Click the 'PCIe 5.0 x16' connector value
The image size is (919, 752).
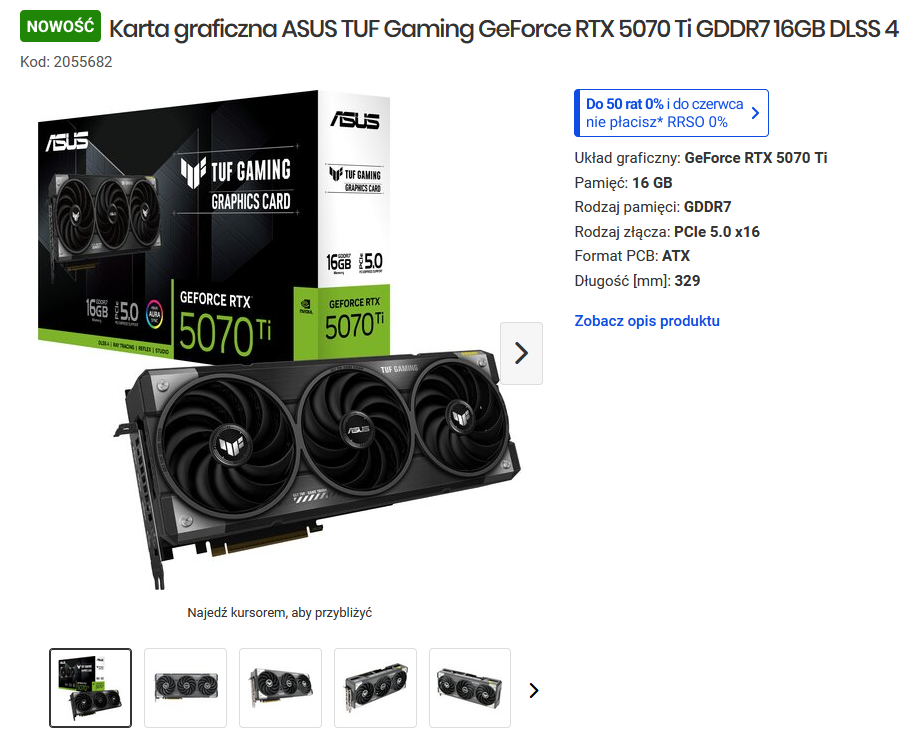tap(717, 232)
